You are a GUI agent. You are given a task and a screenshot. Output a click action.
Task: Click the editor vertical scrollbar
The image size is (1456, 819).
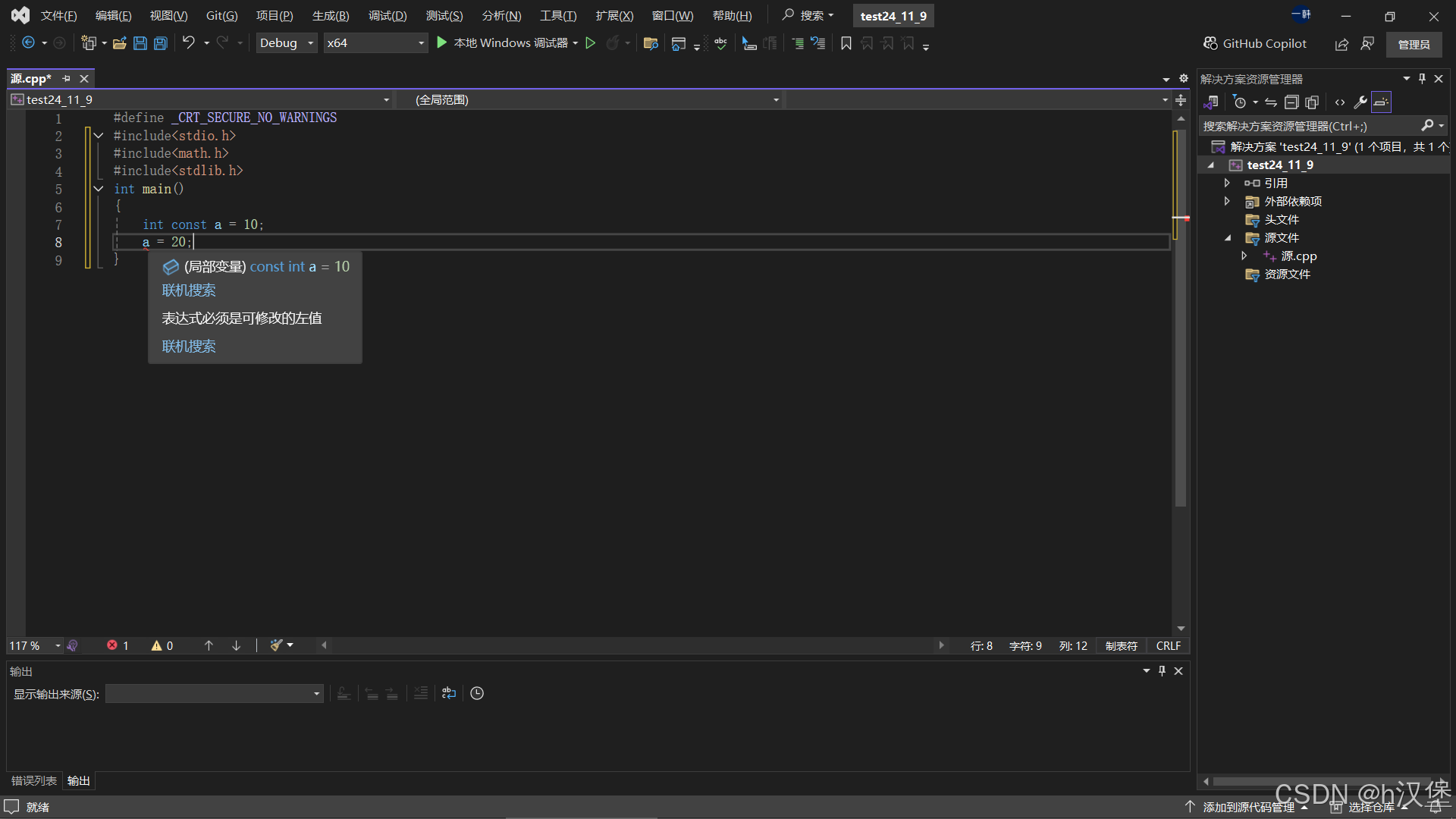coord(1181,379)
